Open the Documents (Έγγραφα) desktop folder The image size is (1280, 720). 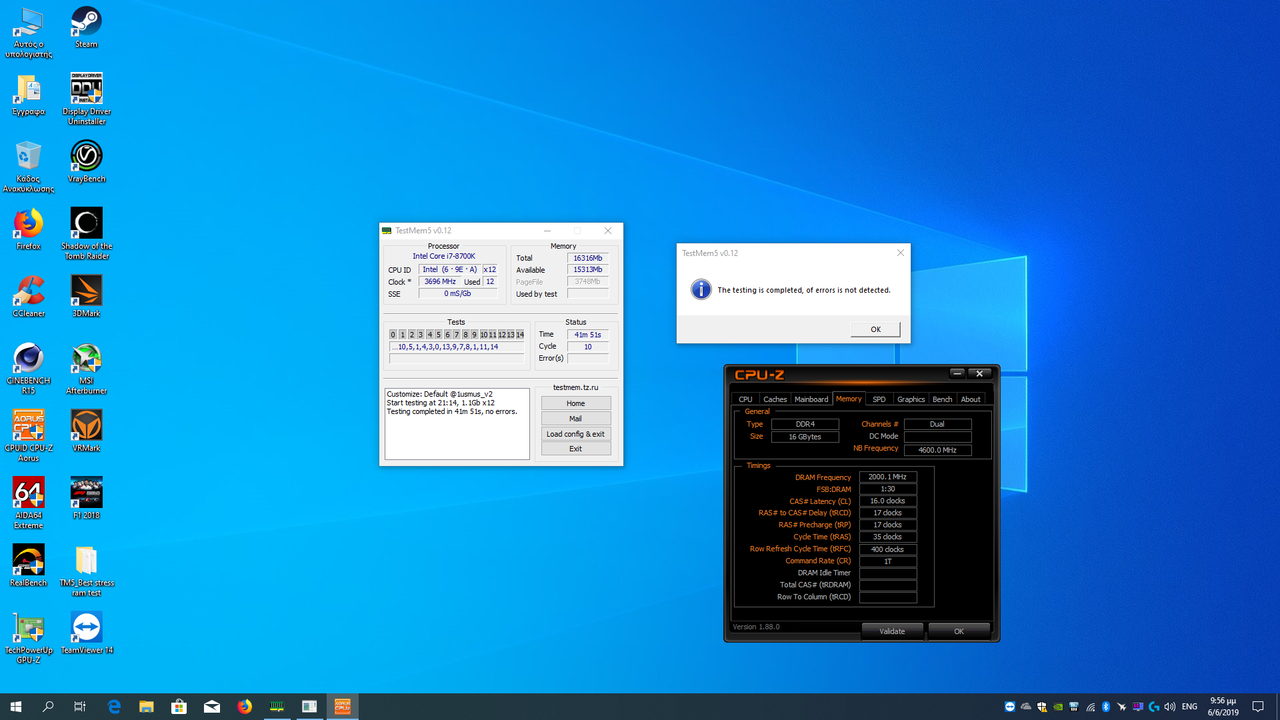28,94
